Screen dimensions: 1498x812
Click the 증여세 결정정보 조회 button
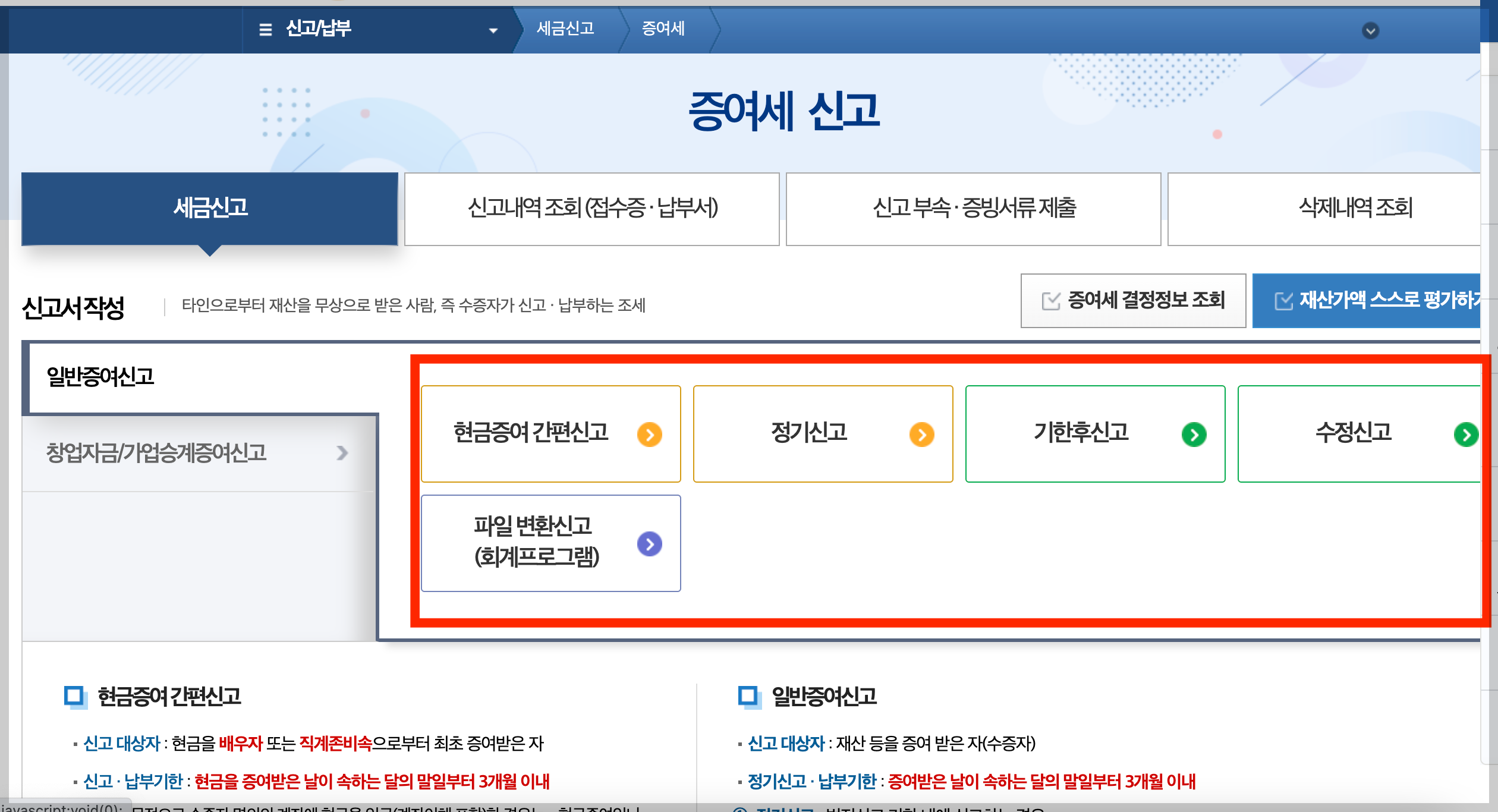[1133, 300]
